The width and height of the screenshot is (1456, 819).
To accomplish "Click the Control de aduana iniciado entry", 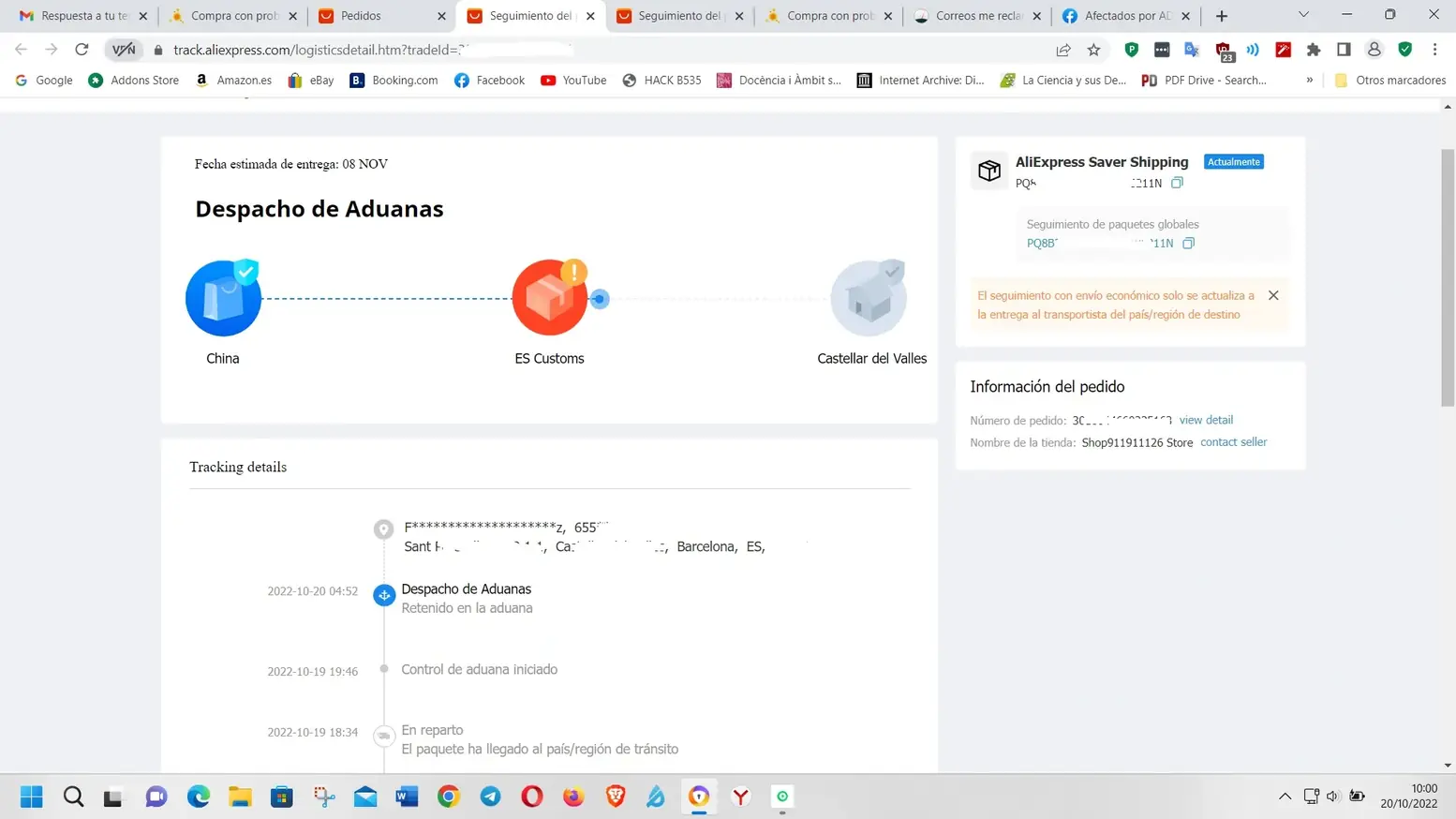I will (480, 669).
